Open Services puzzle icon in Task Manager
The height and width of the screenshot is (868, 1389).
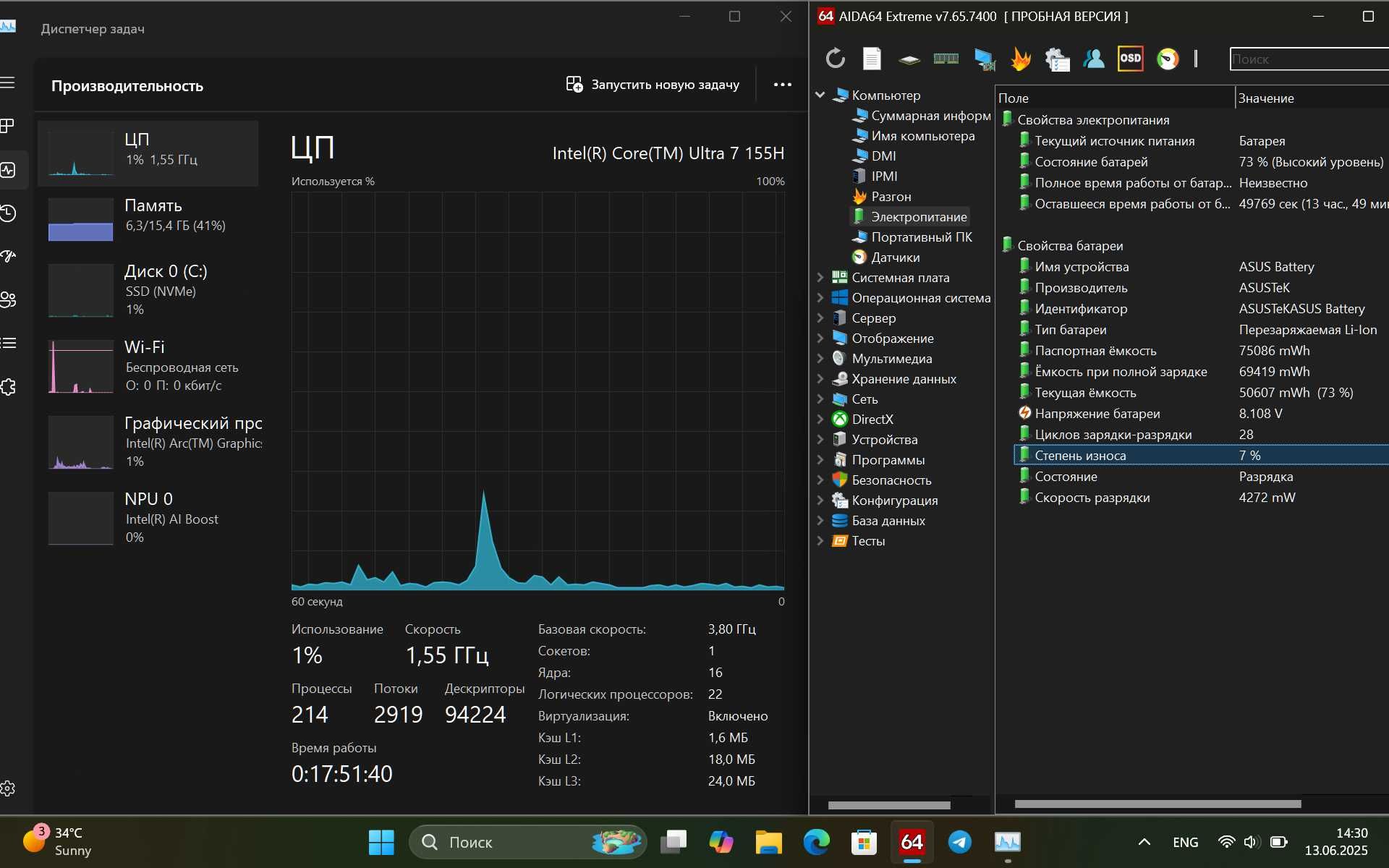[8, 387]
